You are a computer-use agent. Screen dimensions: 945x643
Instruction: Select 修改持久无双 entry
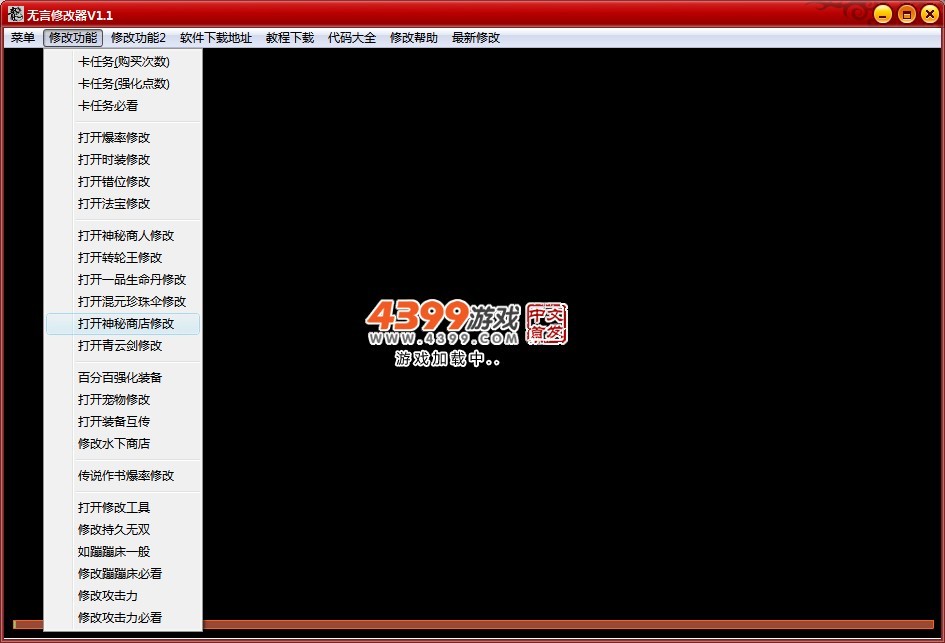[123, 530]
